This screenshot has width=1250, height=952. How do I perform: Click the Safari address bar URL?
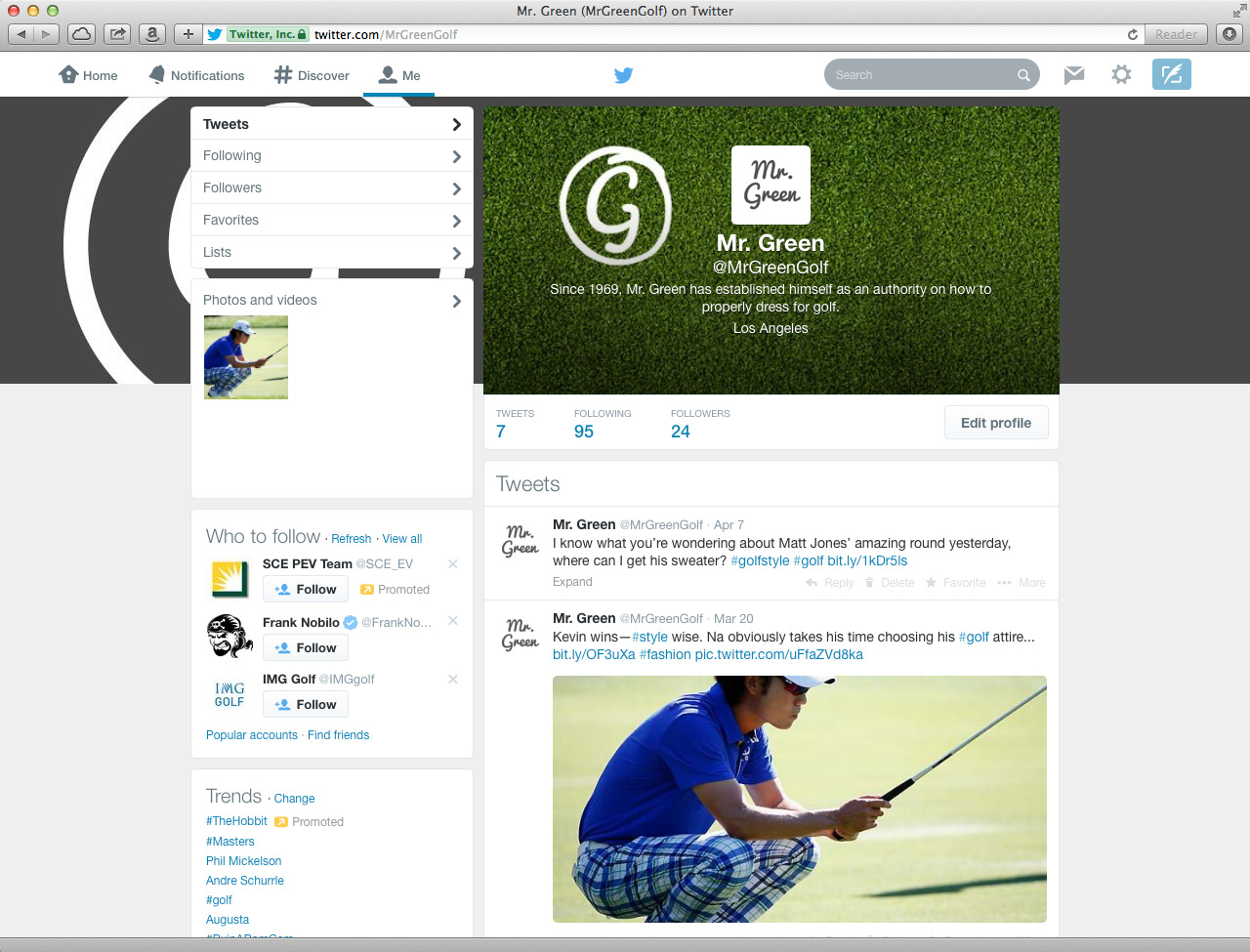coord(386,34)
